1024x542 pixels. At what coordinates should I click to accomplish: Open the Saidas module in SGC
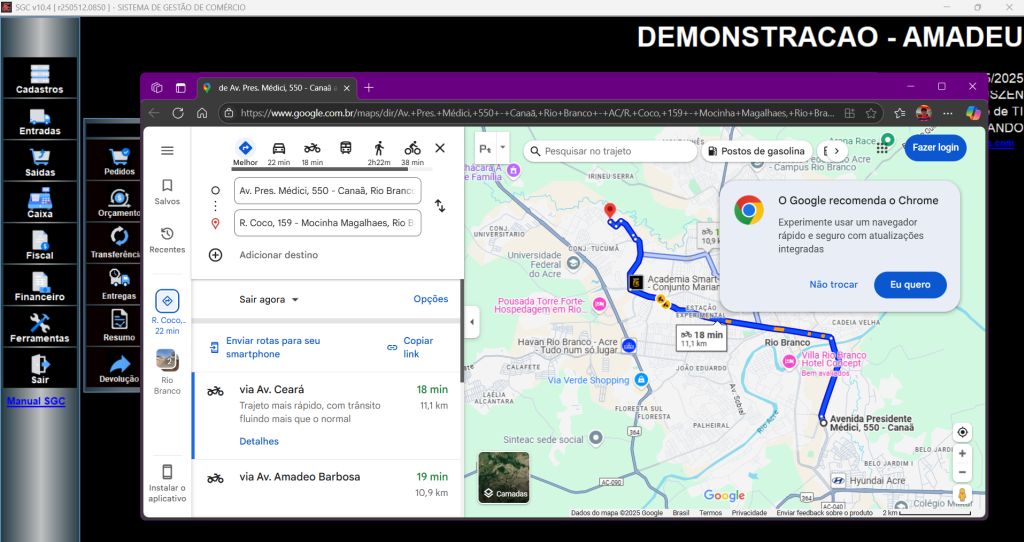tap(40, 161)
